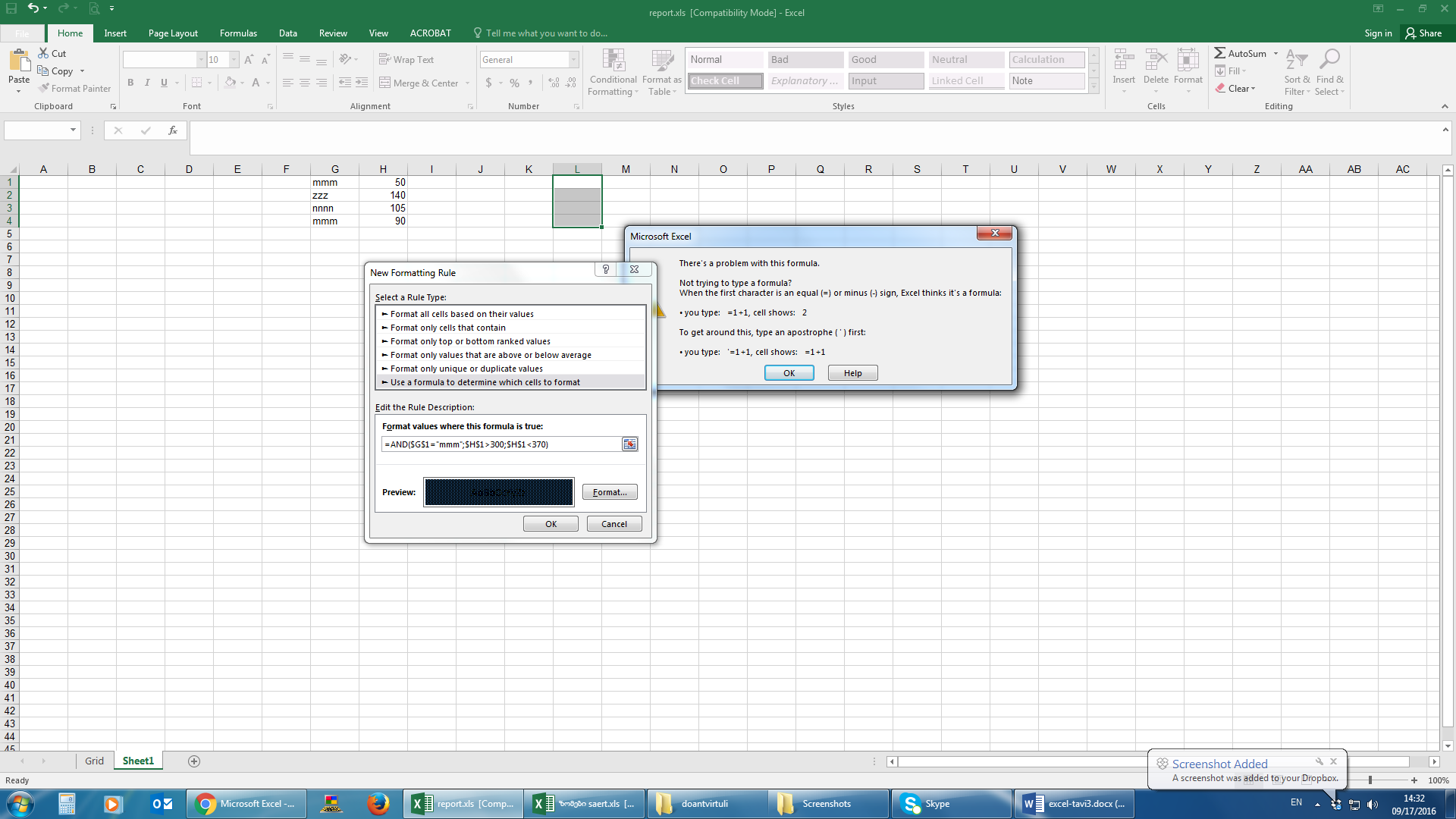This screenshot has width=1456, height=819.
Task: Center align text icon
Action: click(x=304, y=82)
